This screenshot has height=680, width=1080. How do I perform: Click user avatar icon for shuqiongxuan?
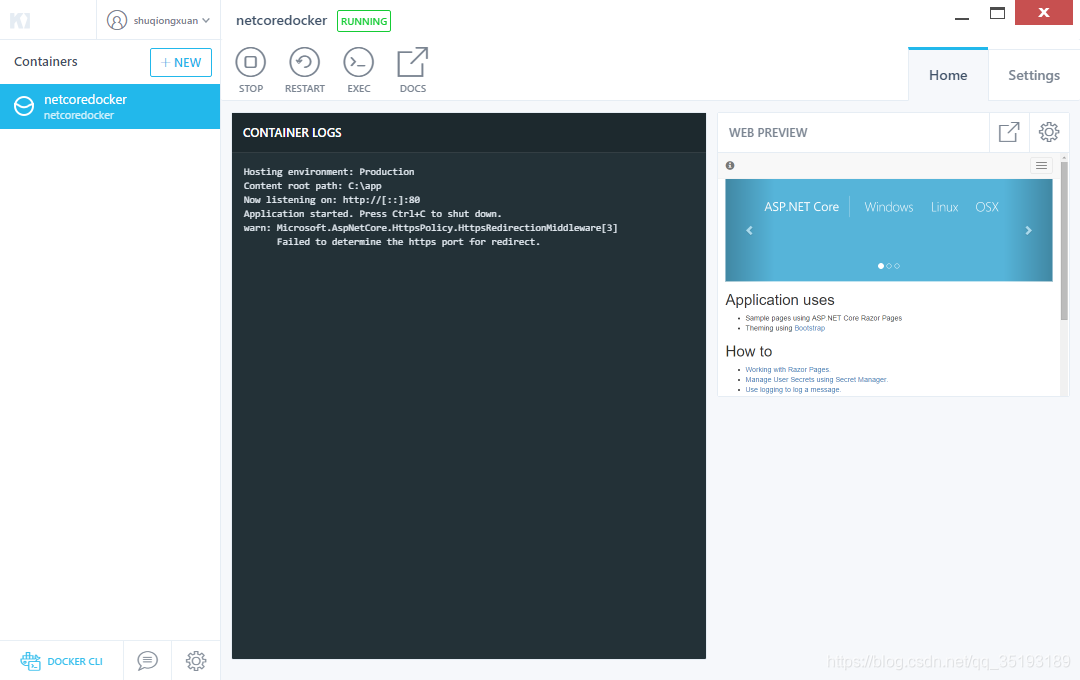coord(117,21)
